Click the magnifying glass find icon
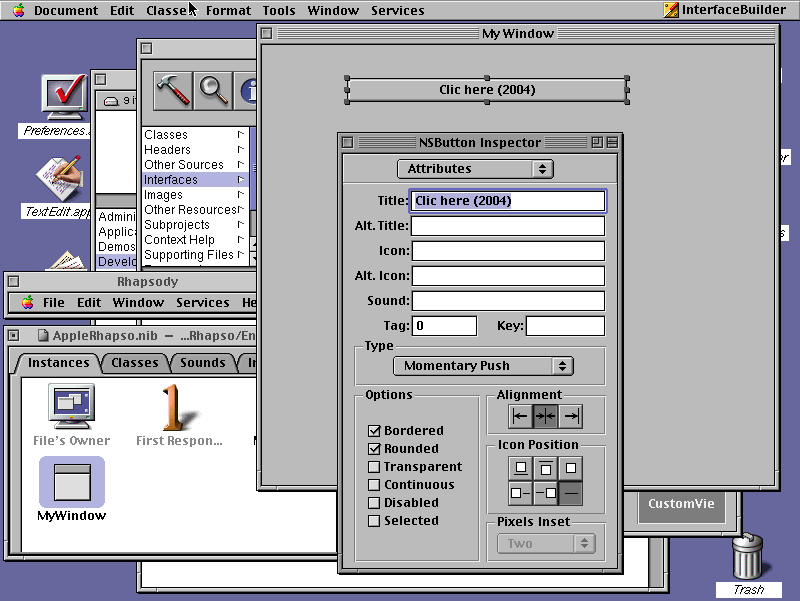This screenshot has width=800, height=601. [x=213, y=91]
